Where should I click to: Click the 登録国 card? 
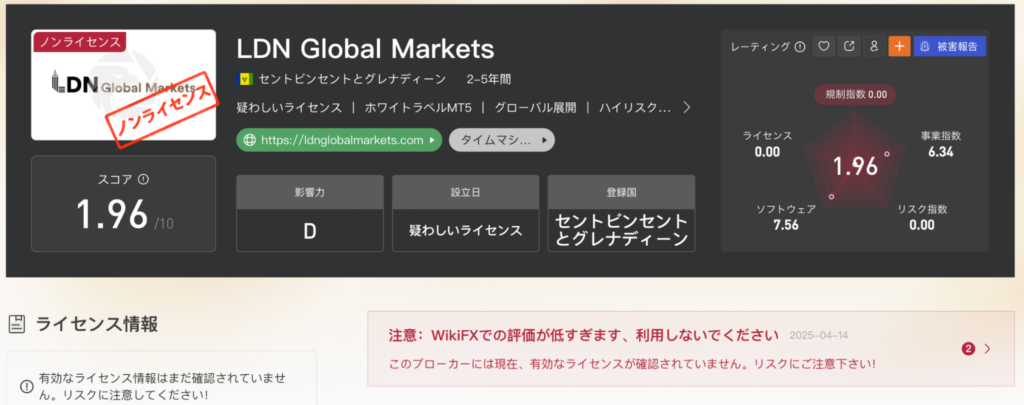[621, 213]
